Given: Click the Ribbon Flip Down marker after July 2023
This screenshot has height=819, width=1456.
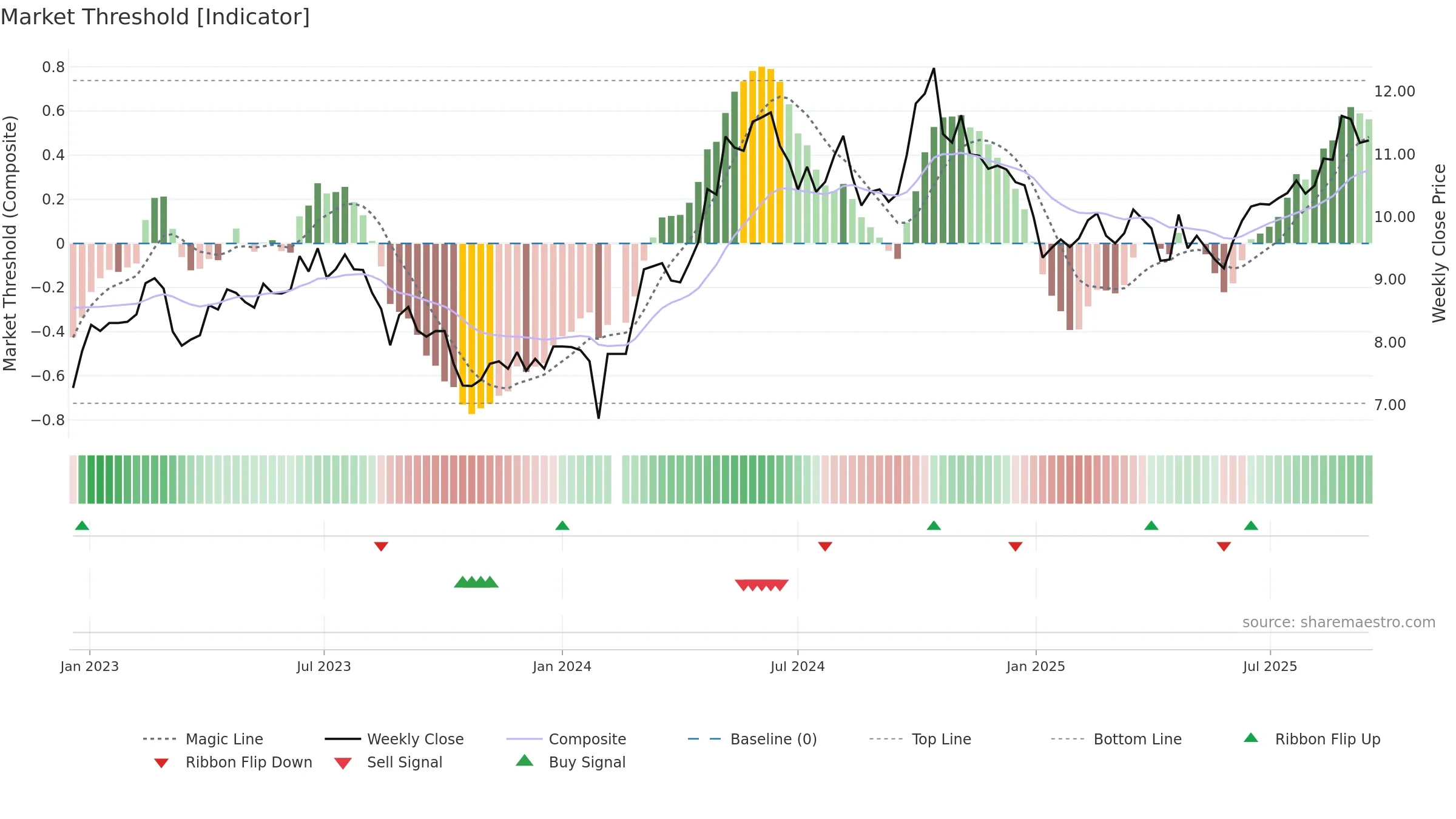Looking at the screenshot, I should [x=381, y=547].
